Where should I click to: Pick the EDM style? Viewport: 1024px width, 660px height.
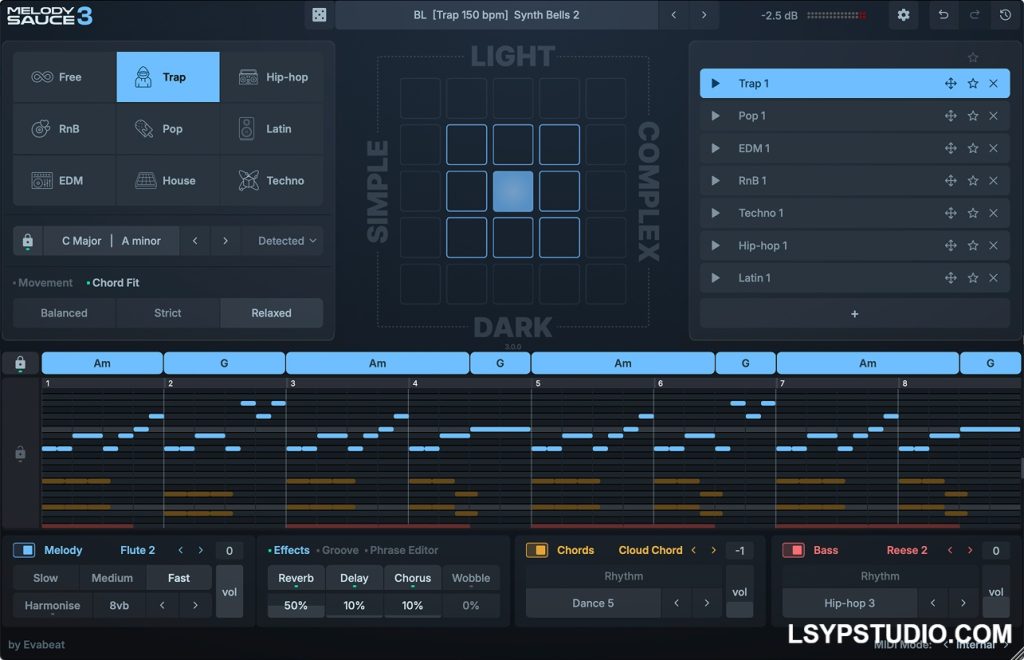click(65, 181)
